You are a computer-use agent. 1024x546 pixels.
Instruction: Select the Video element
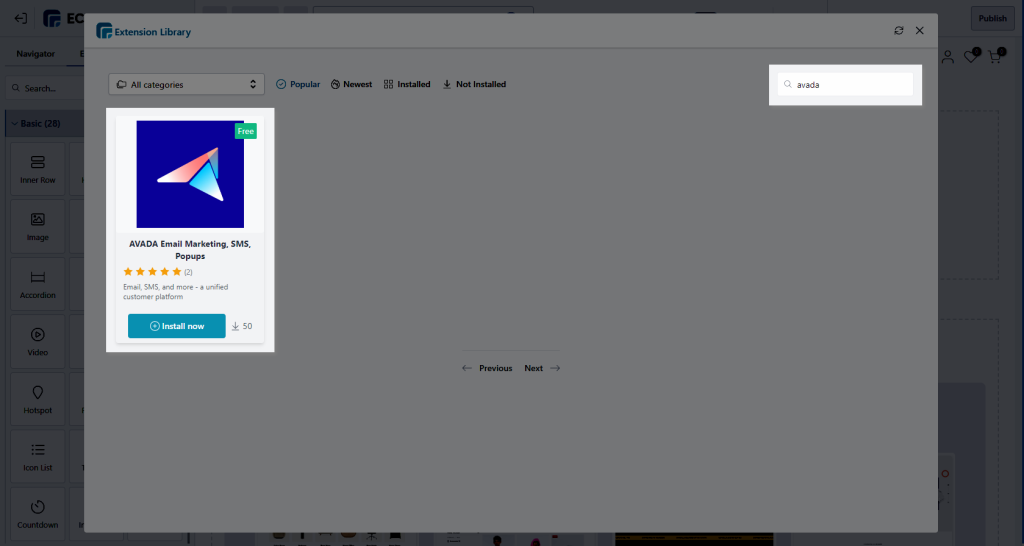[x=38, y=342]
